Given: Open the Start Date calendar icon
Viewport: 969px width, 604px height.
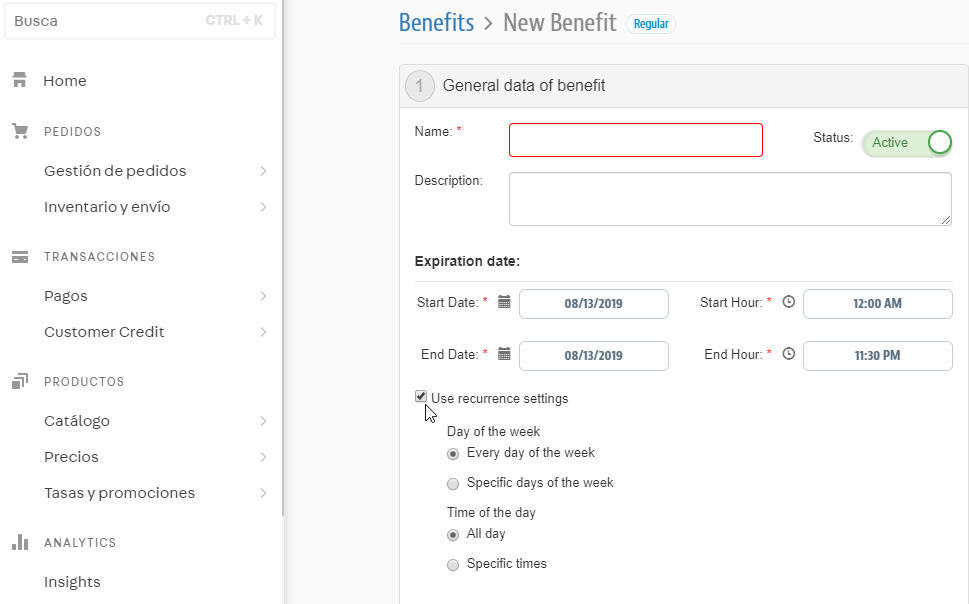Looking at the screenshot, I should (x=504, y=302).
